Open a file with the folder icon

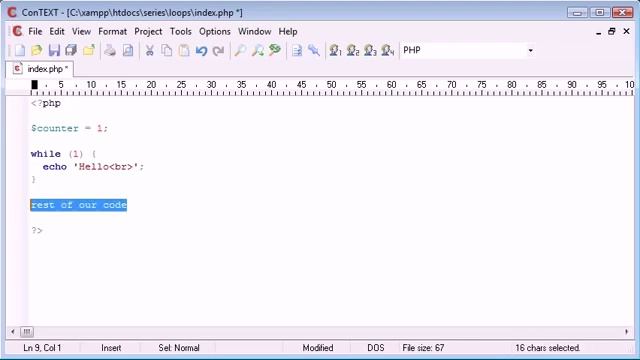click(x=37, y=51)
